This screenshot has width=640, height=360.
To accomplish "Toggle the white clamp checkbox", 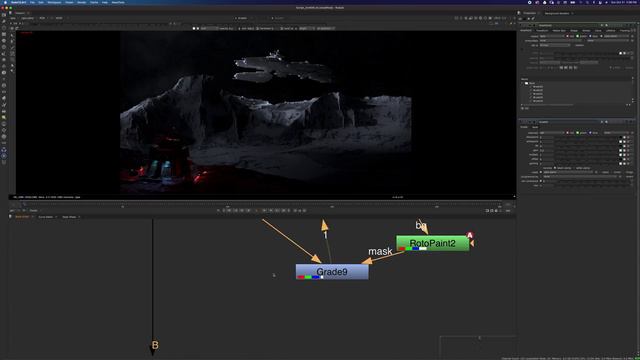I will (574, 168).
